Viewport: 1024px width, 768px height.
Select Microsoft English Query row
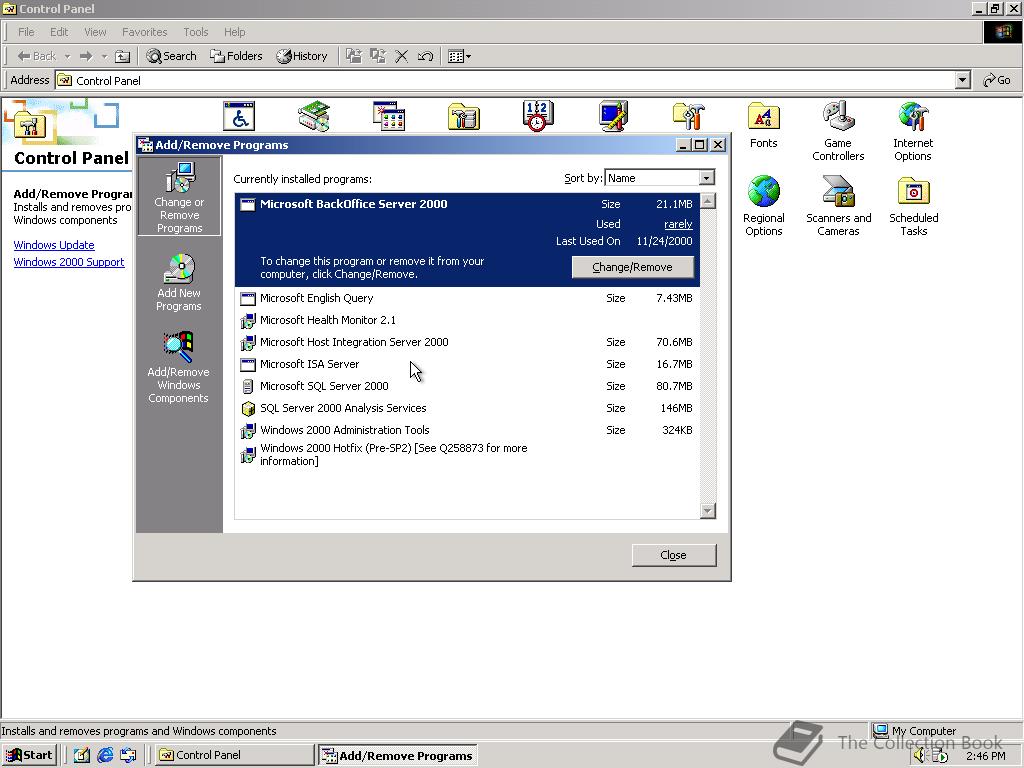coord(467,298)
